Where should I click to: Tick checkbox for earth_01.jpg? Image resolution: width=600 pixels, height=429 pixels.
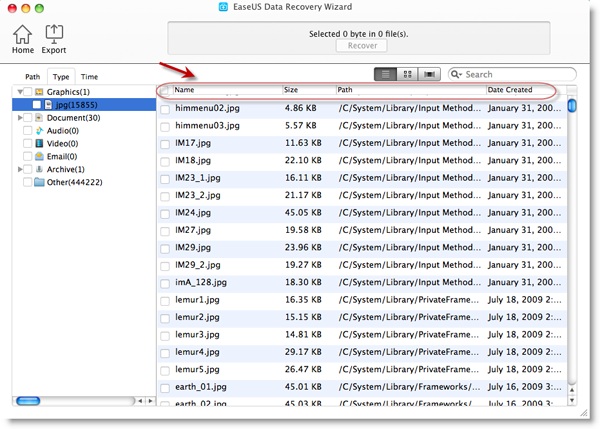165,388
